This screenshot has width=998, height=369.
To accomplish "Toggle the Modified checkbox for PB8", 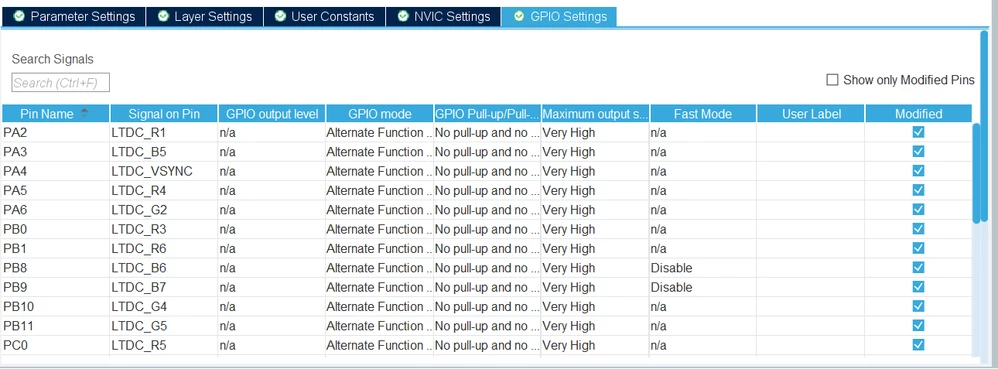I will pyautogui.click(x=918, y=268).
